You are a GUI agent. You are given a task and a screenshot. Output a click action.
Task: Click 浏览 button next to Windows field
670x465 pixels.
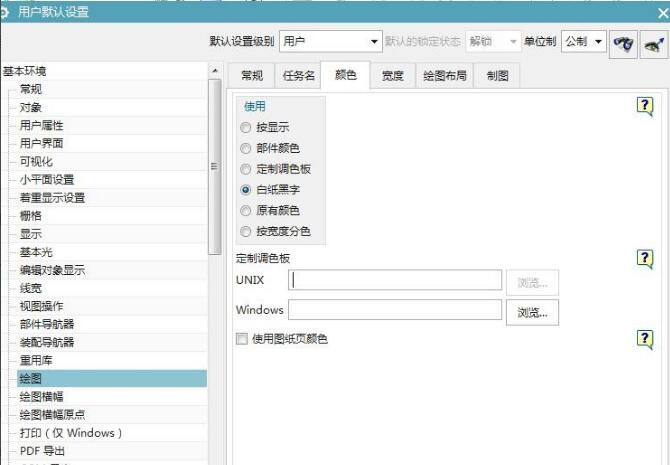point(532,312)
